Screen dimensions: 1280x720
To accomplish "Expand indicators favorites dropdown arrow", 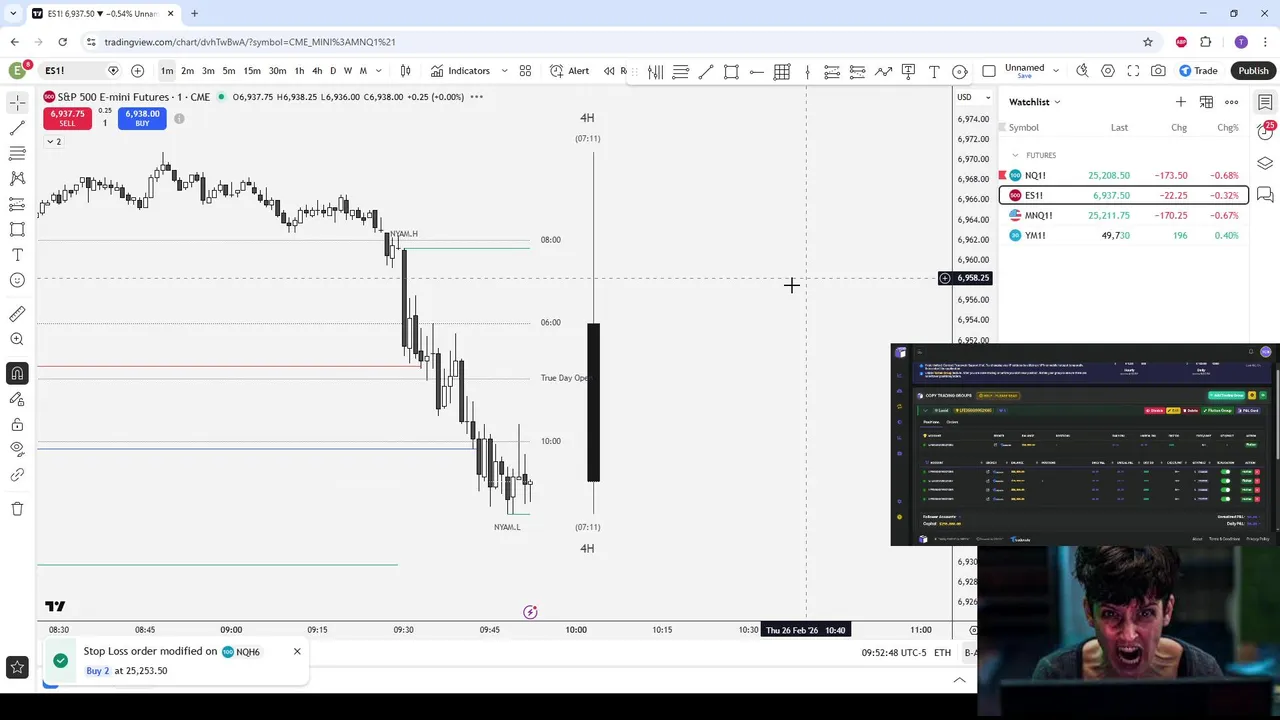I will point(504,71).
